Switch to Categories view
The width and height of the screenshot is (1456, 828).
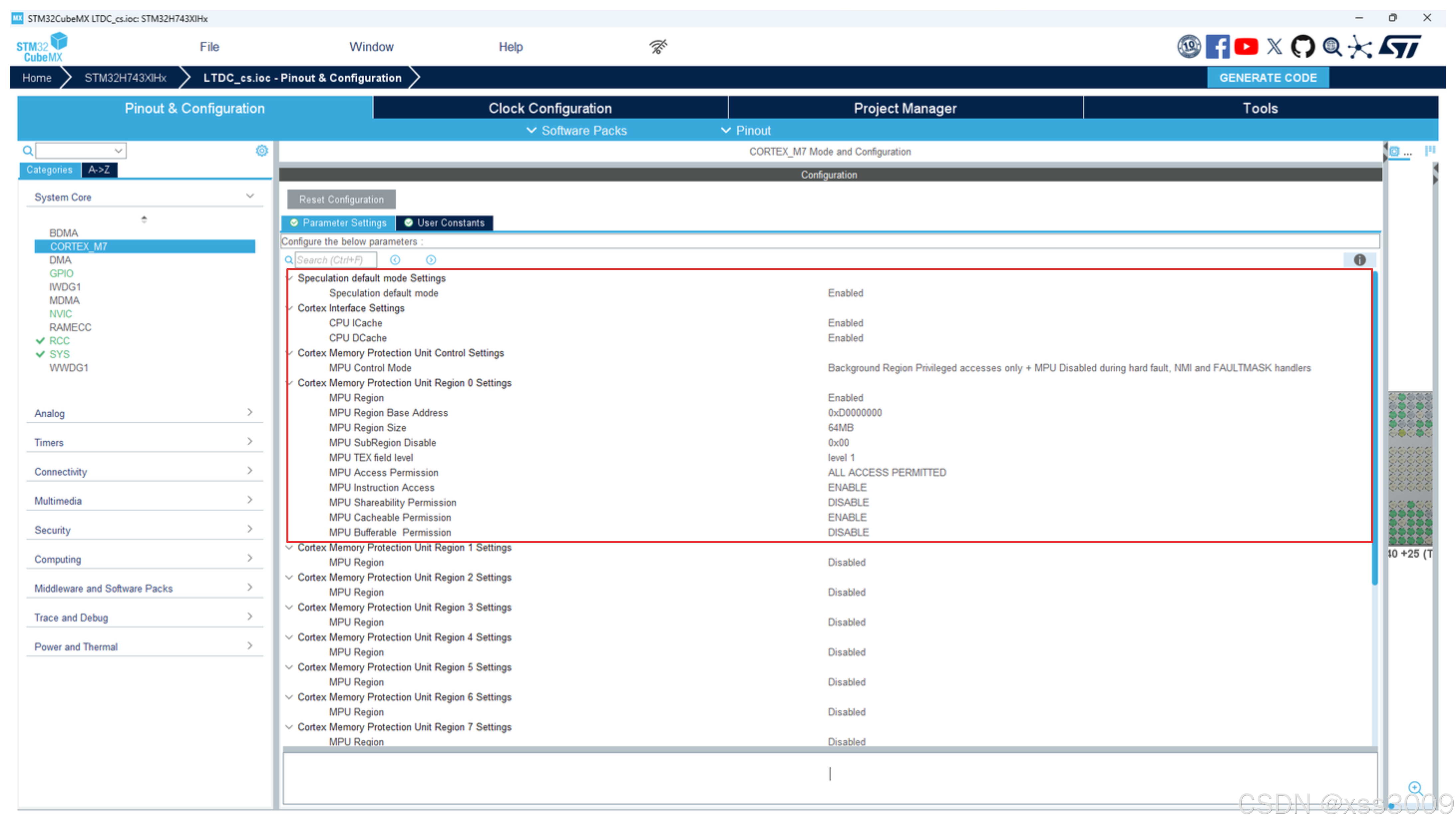(x=50, y=170)
